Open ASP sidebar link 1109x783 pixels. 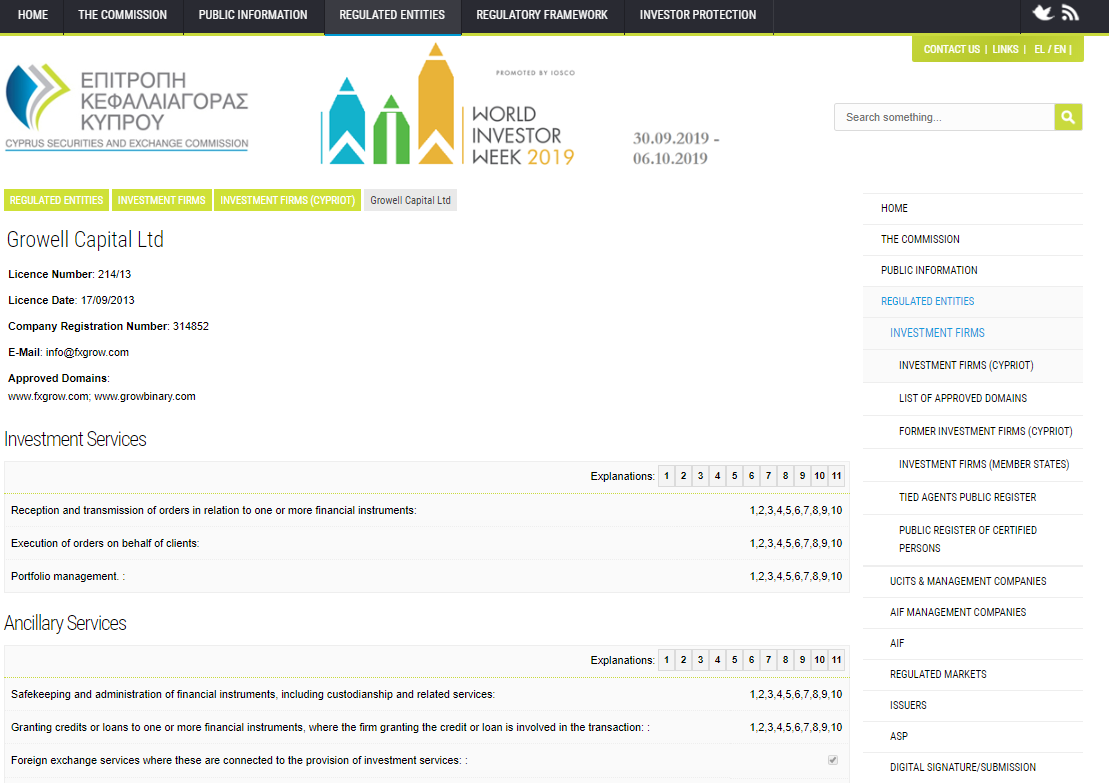click(972, 737)
